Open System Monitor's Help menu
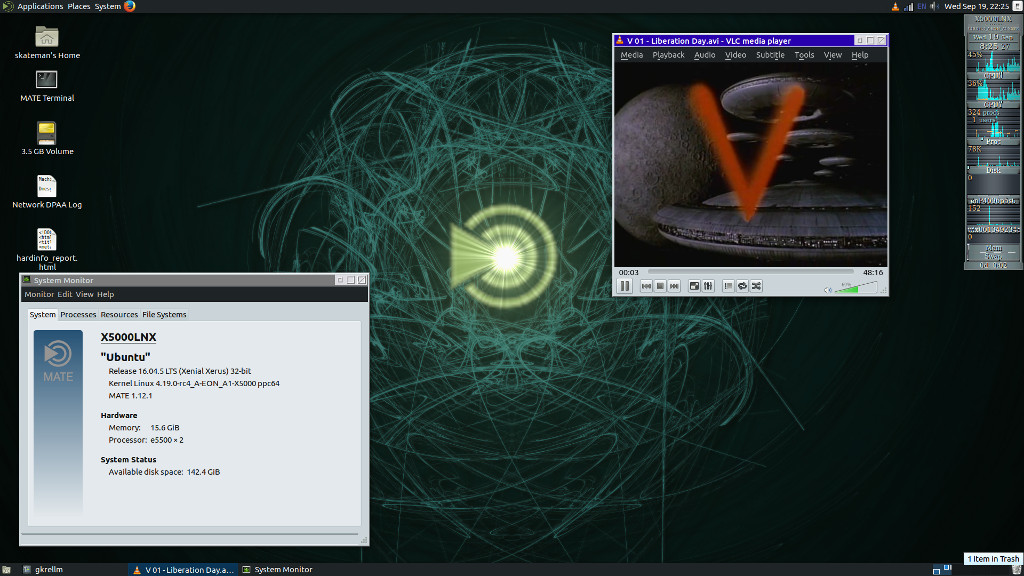 click(105, 295)
